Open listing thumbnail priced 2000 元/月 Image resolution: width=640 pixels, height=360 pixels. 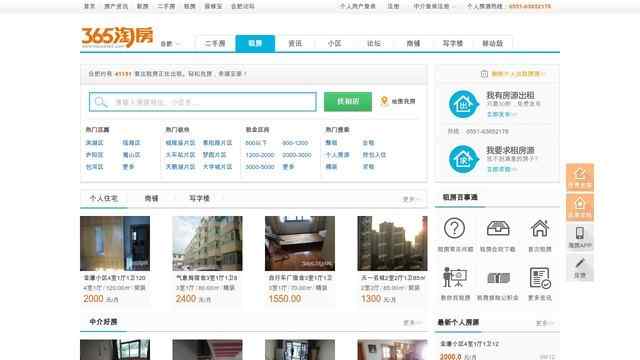coord(115,243)
